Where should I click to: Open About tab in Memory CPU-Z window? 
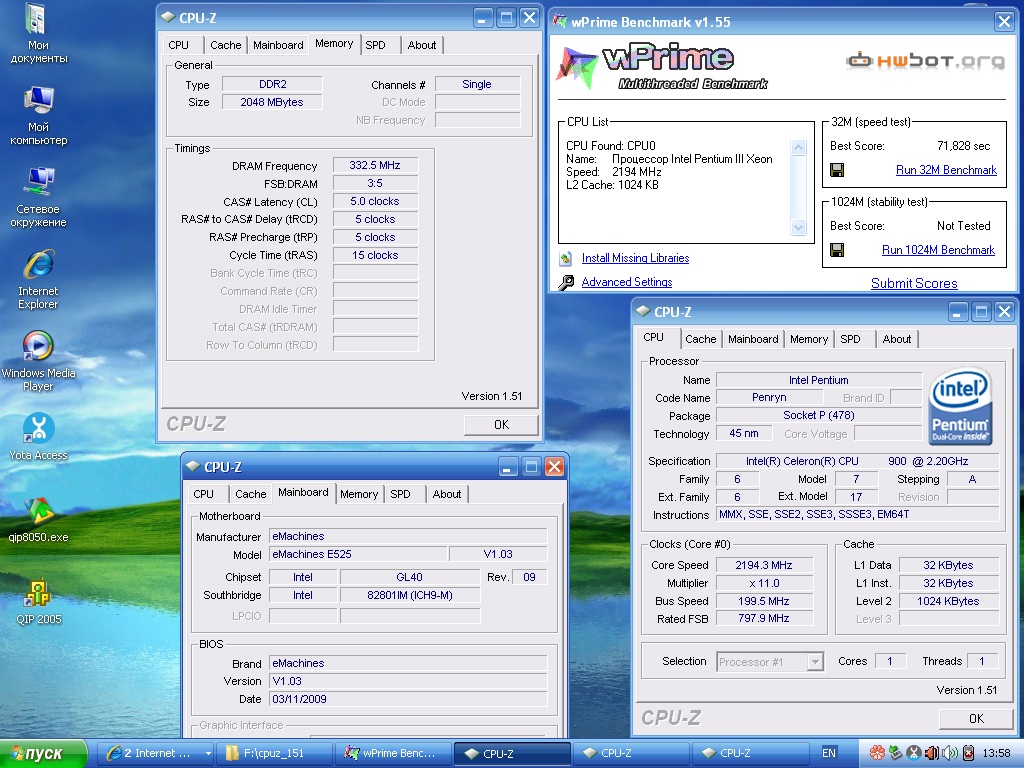point(421,45)
